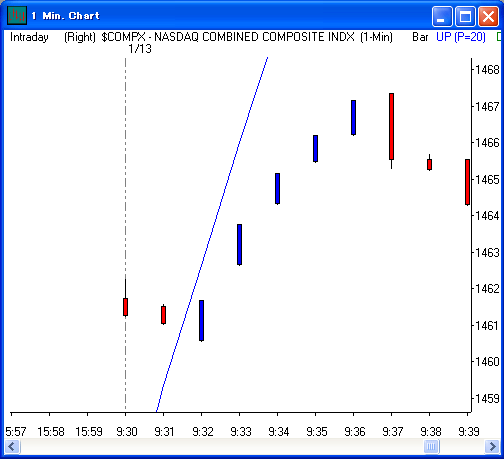Click the horizontal scrollbar thumb
The image size is (504, 459).
pyautogui.click(x=431, y=446)
